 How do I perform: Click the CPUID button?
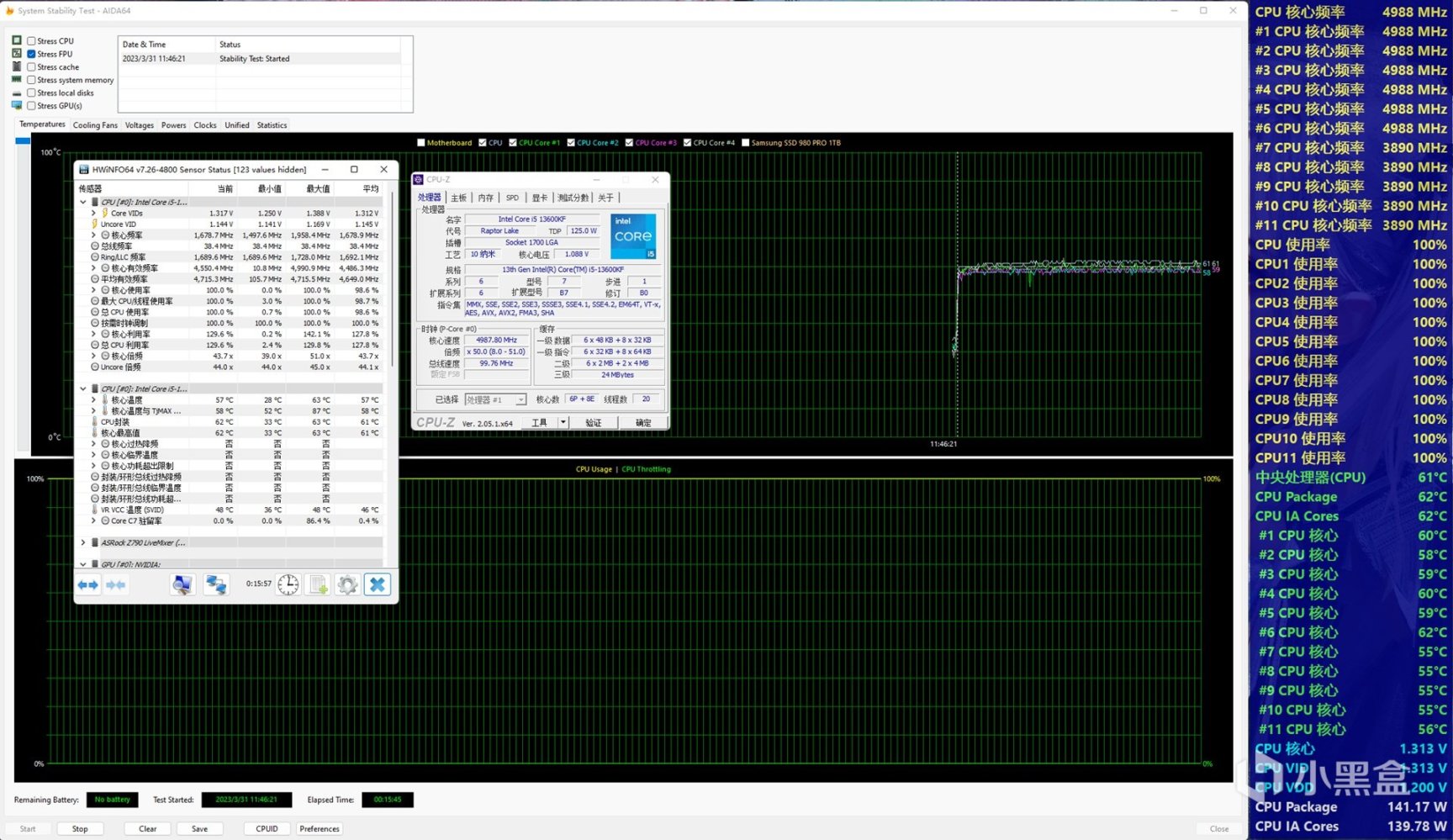pos(267,828)
